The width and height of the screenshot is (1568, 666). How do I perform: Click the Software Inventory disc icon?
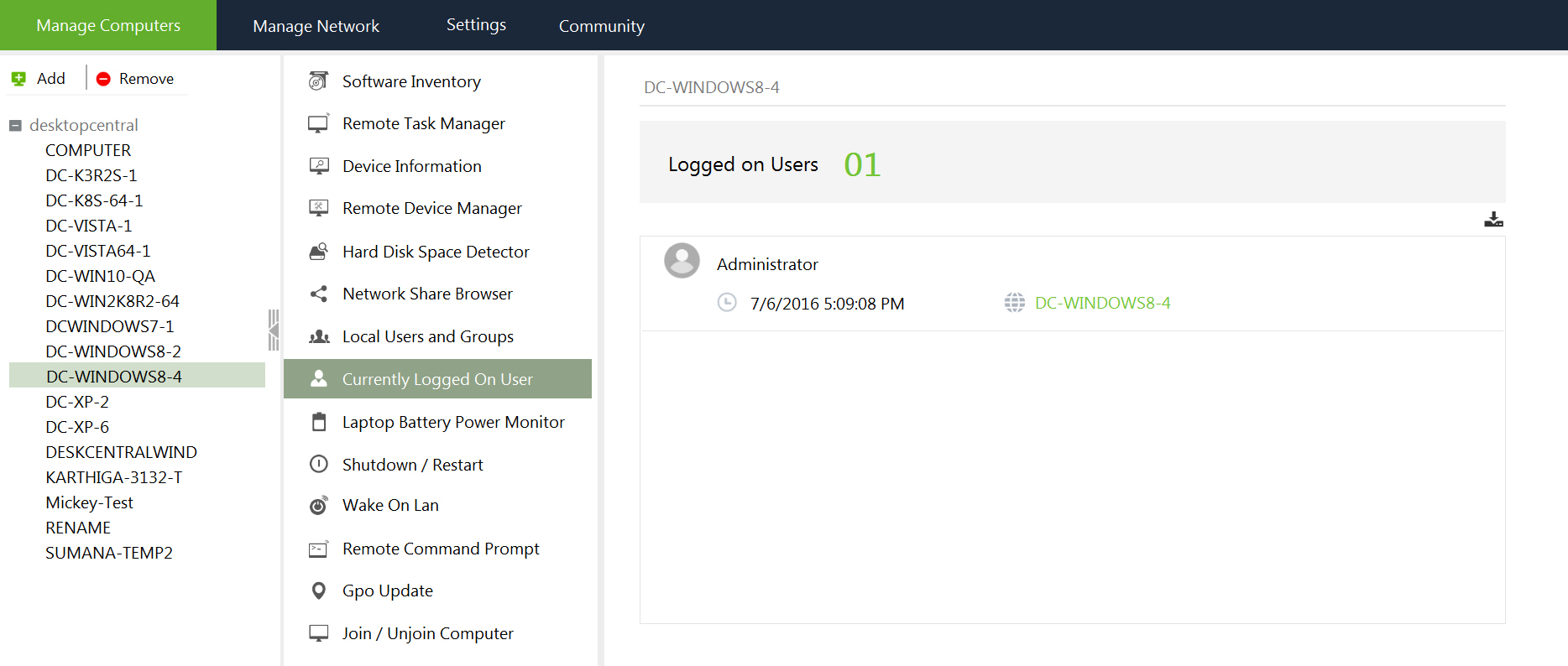coord(318,81)
